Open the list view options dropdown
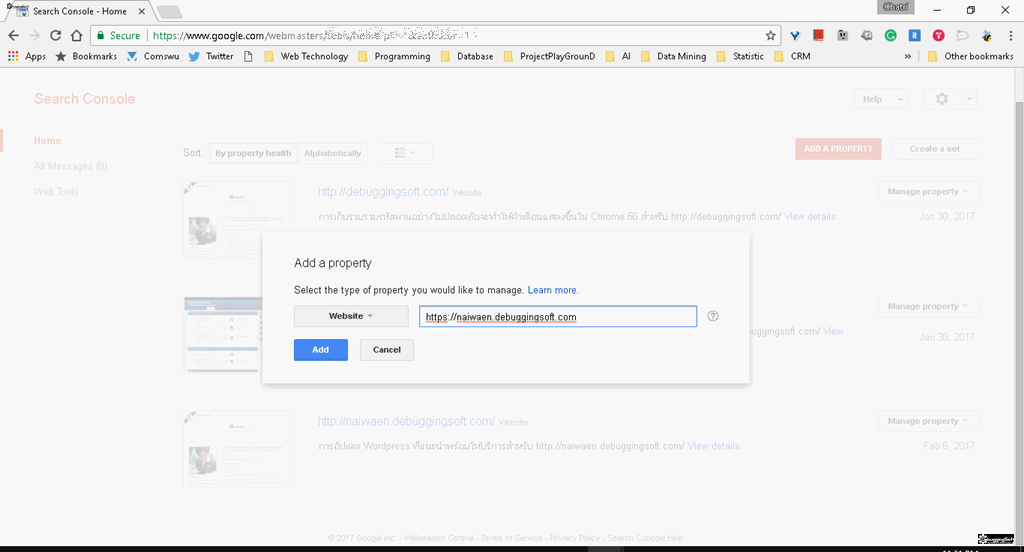 point(405,154)
